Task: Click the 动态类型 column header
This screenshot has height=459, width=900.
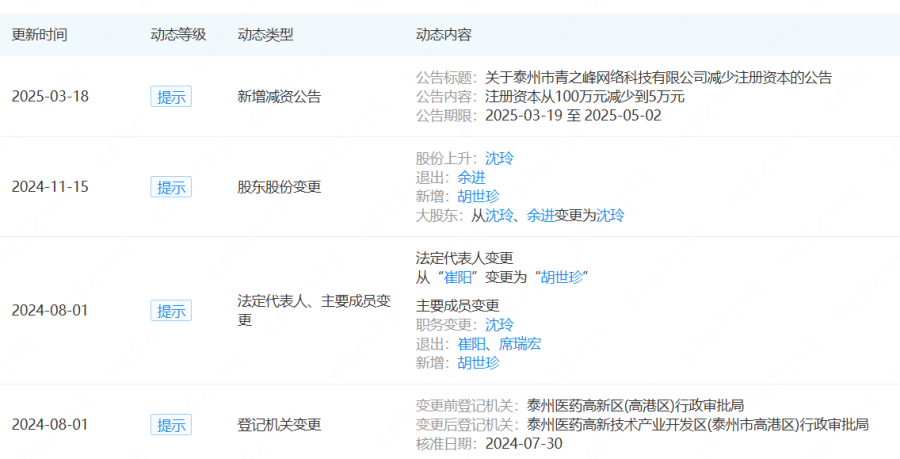Action: pyautogui.click(x=265, y=34)
